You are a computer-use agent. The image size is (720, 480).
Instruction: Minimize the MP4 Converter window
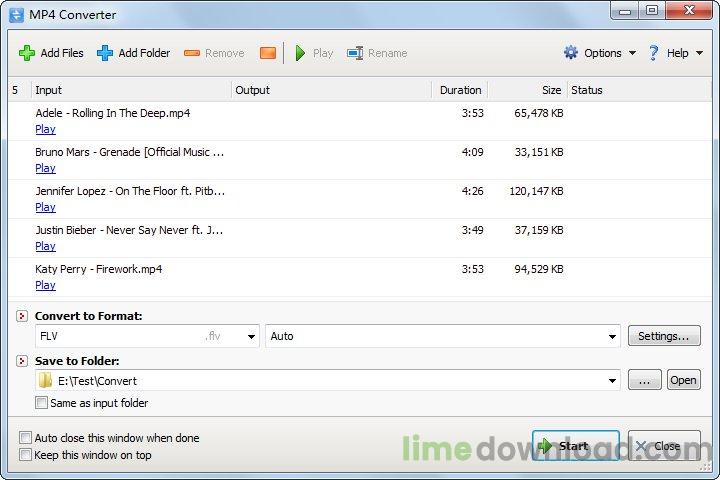click(625, 11)
